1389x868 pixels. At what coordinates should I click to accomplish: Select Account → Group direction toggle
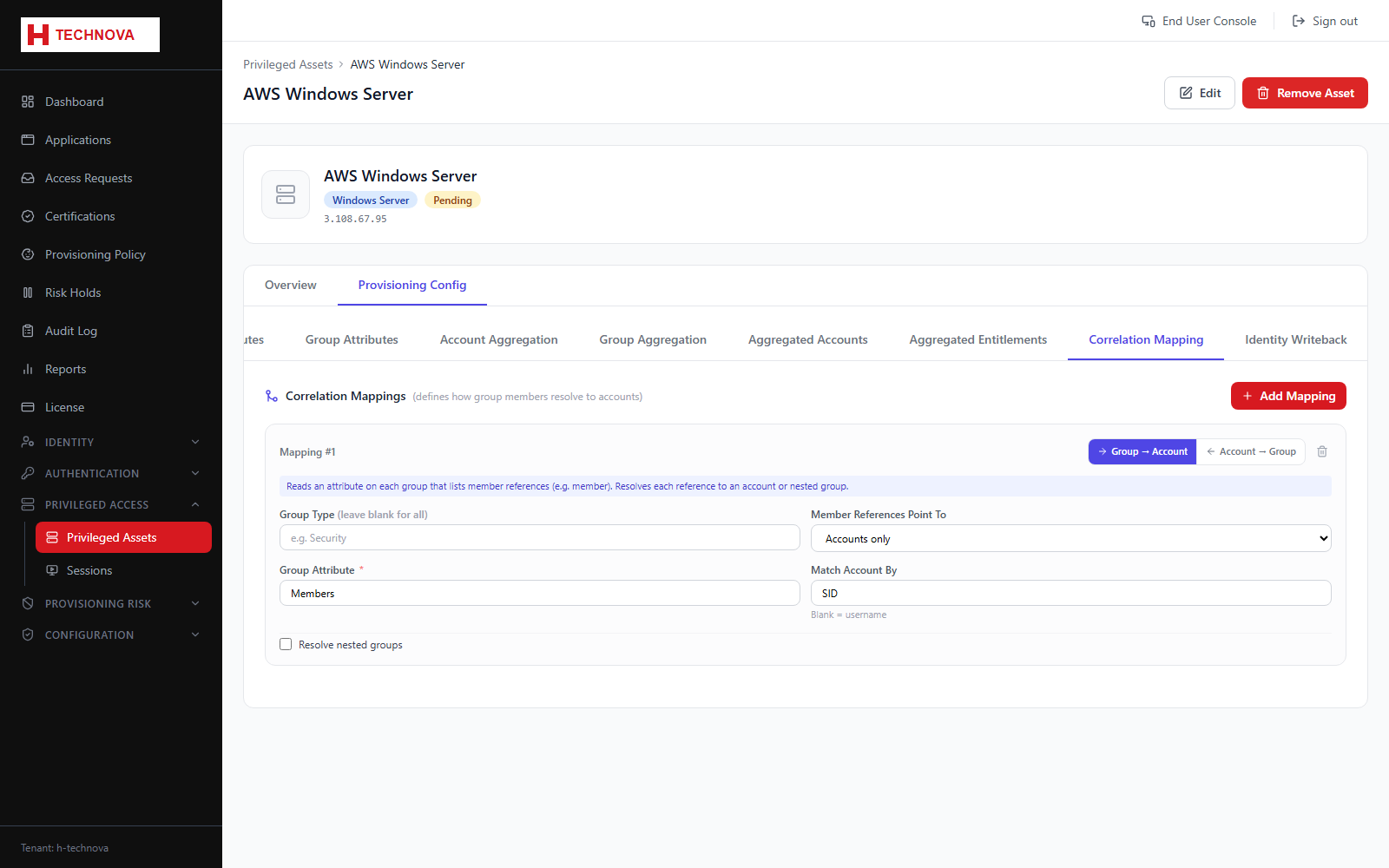[1251, 451]
